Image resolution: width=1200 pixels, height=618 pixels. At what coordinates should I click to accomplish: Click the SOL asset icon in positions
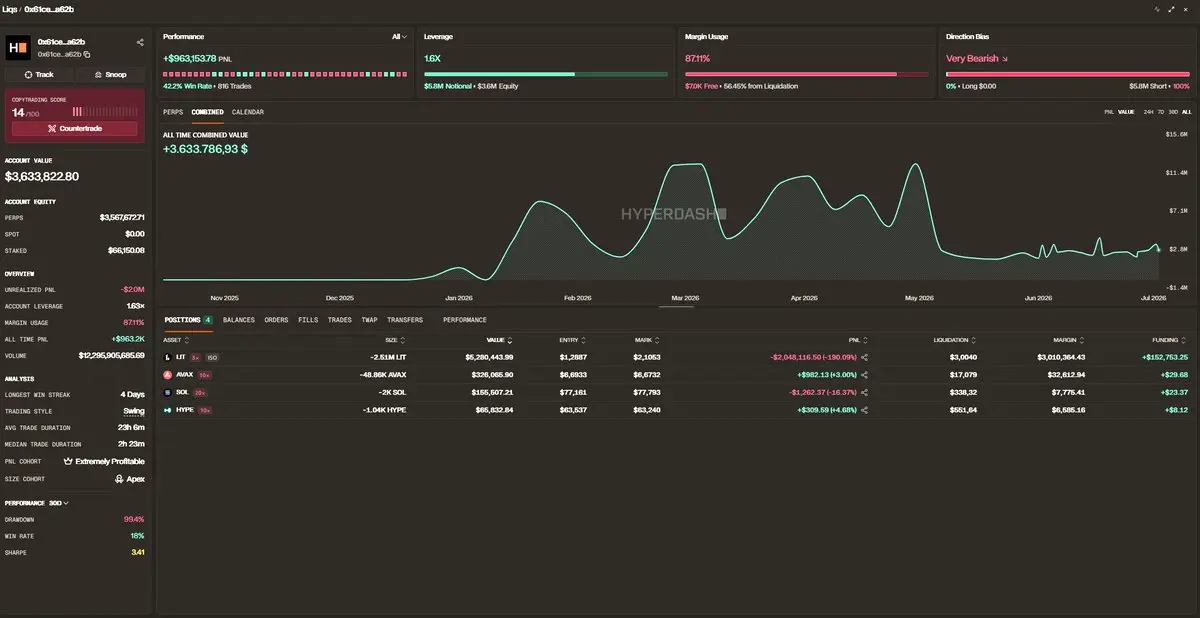(x=167, y=392)
